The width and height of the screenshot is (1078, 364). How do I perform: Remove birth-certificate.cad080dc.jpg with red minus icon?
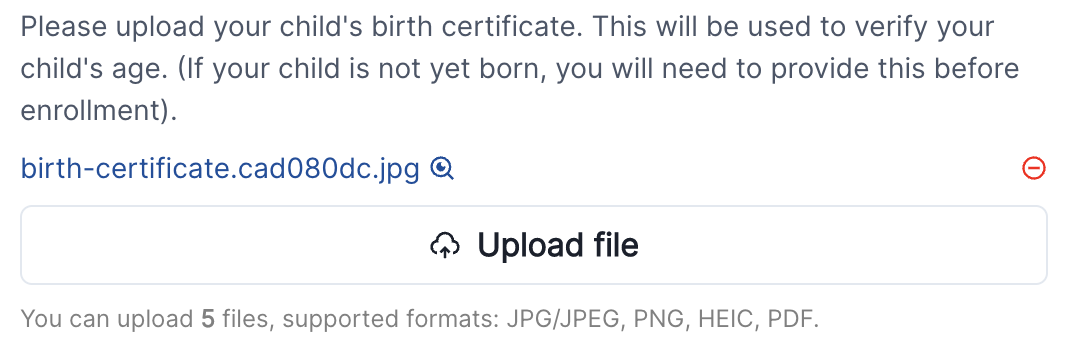coord(1034,168)
